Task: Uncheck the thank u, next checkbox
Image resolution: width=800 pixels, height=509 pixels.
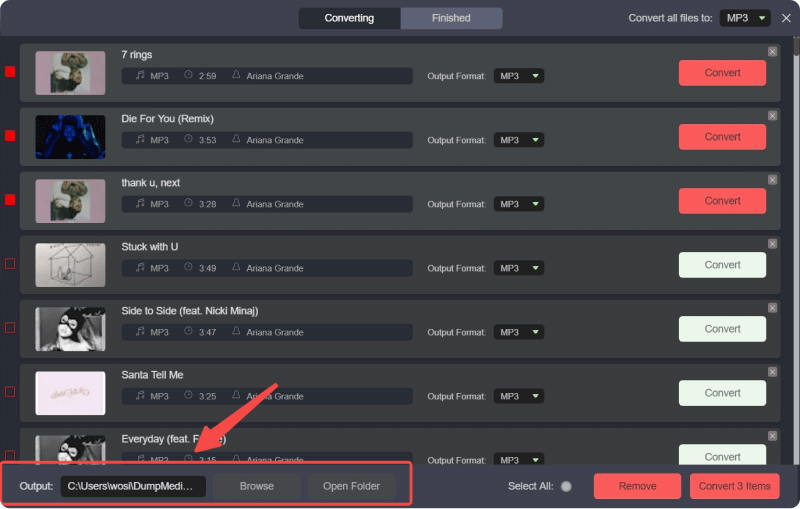Action: tap(10, 200)
